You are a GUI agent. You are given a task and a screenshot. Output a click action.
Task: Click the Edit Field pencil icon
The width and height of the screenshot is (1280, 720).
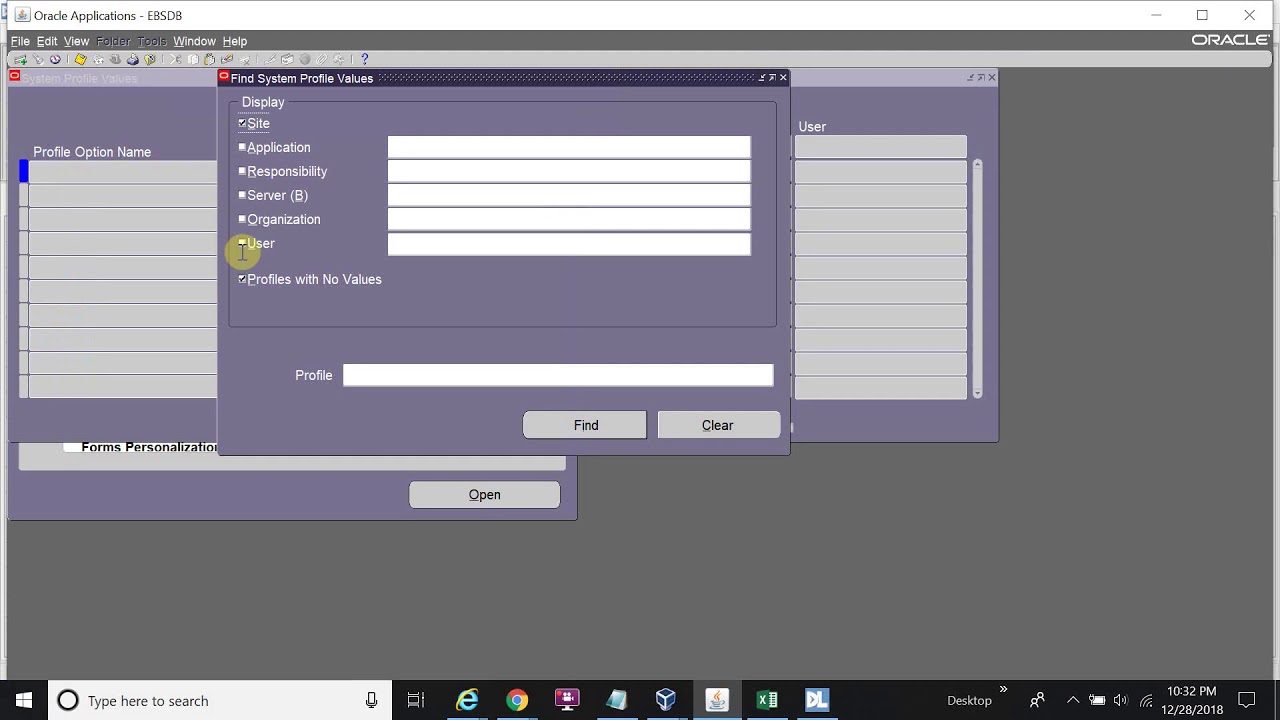[270, 60]
